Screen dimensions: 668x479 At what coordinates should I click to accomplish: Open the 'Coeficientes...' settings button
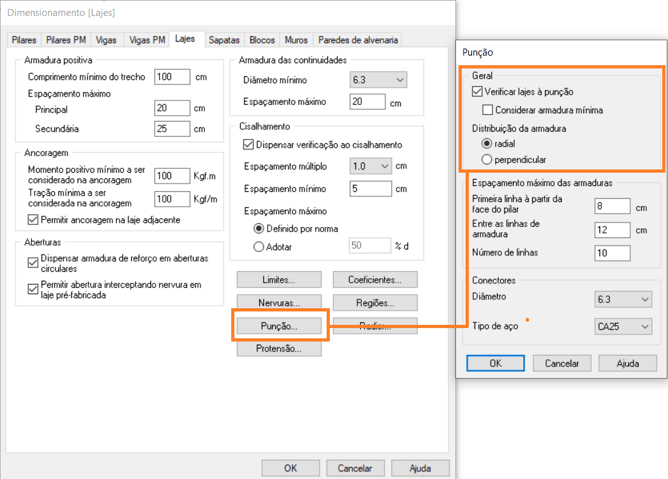375,280
